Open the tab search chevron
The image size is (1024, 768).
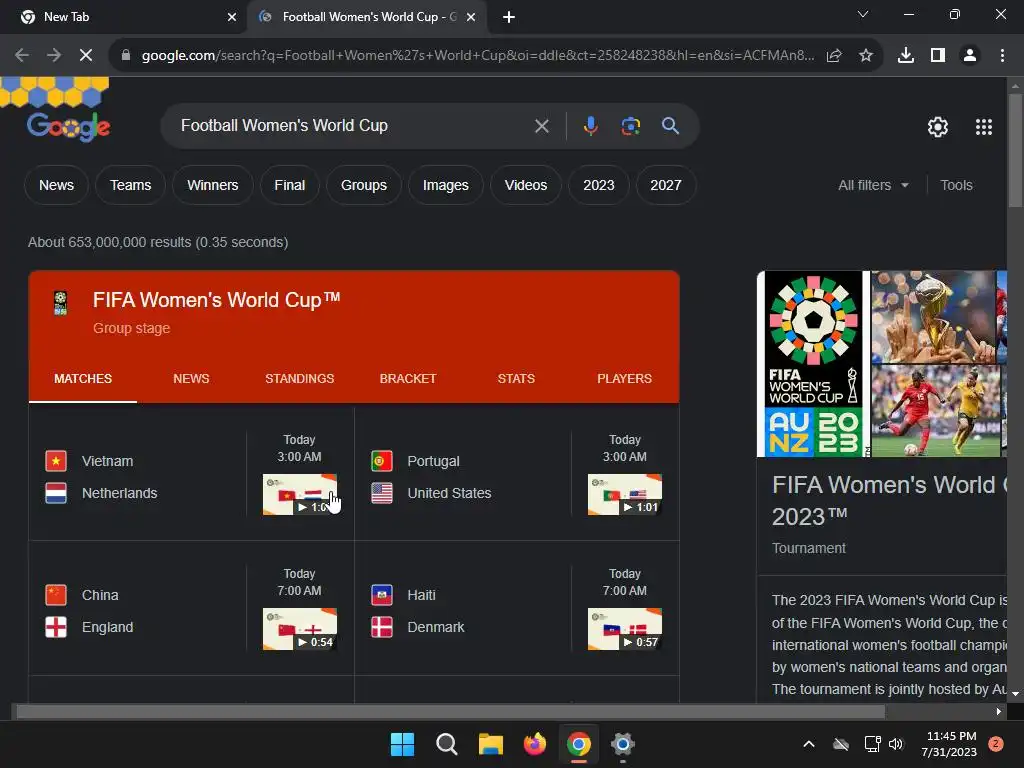pyautogui.click(x=863, y=14)
